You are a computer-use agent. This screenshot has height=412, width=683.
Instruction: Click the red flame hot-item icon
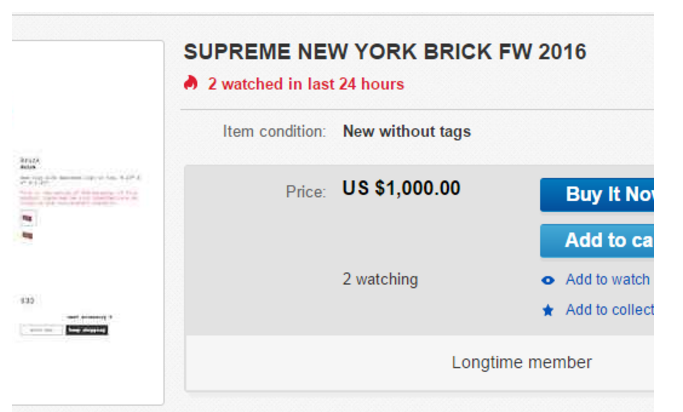point(191,84)
